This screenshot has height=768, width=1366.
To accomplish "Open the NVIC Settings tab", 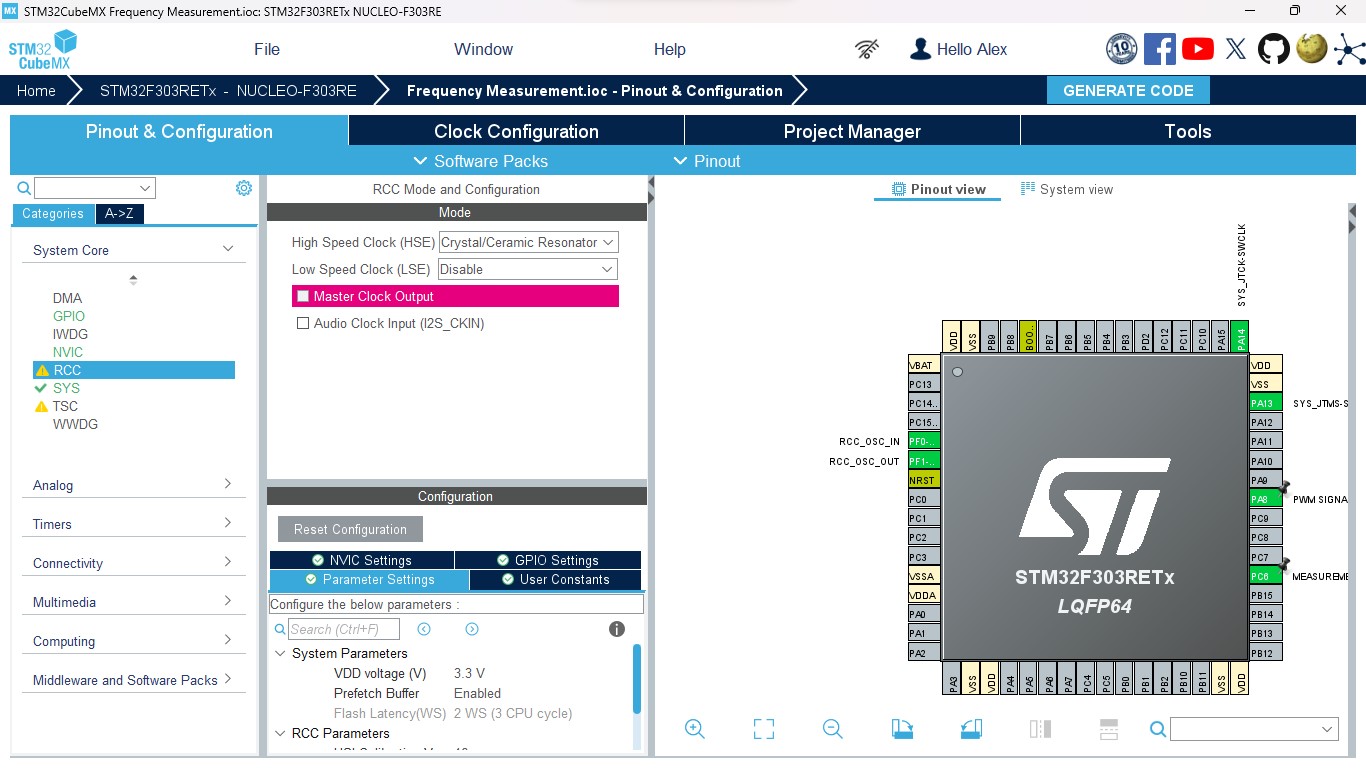I will point(362,560).
